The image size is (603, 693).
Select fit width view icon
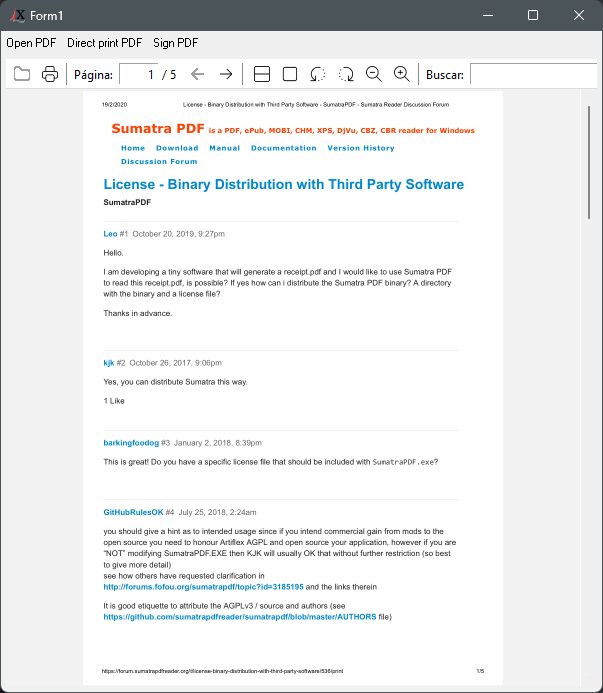[x=262, y=74]
